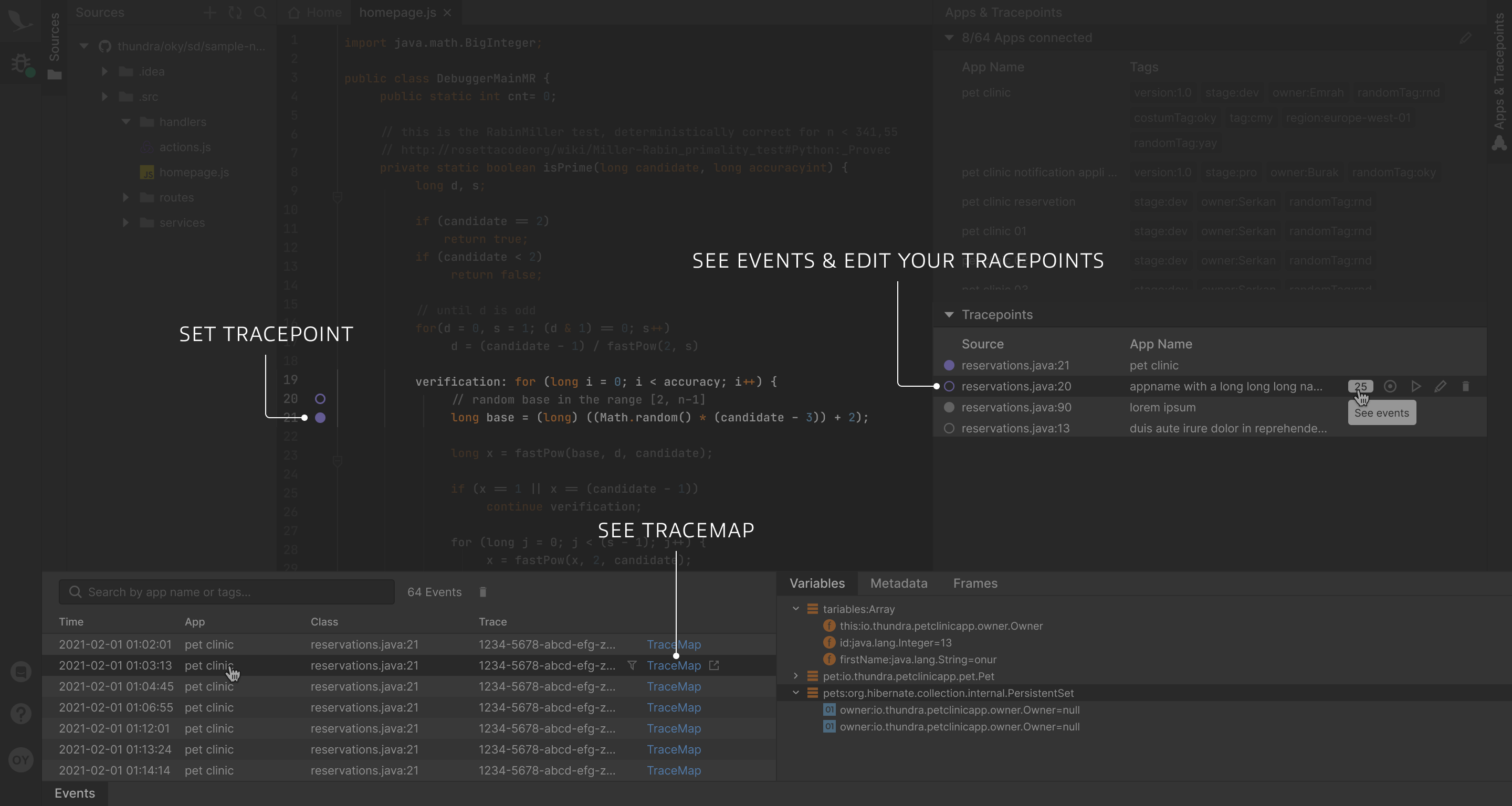Open TraceMap link for 01:14:14 event

pos(673,770)
